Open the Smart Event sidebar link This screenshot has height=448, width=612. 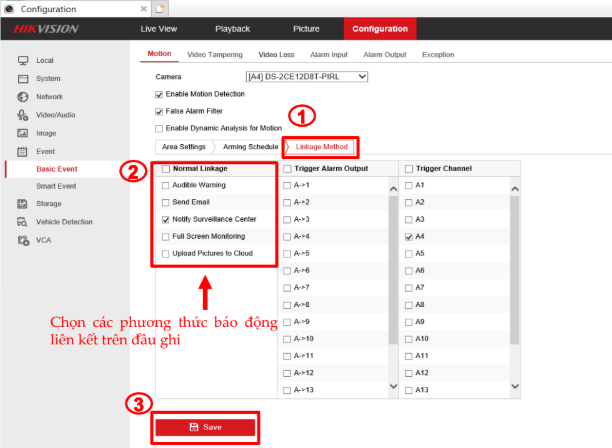tap(56, 186)
